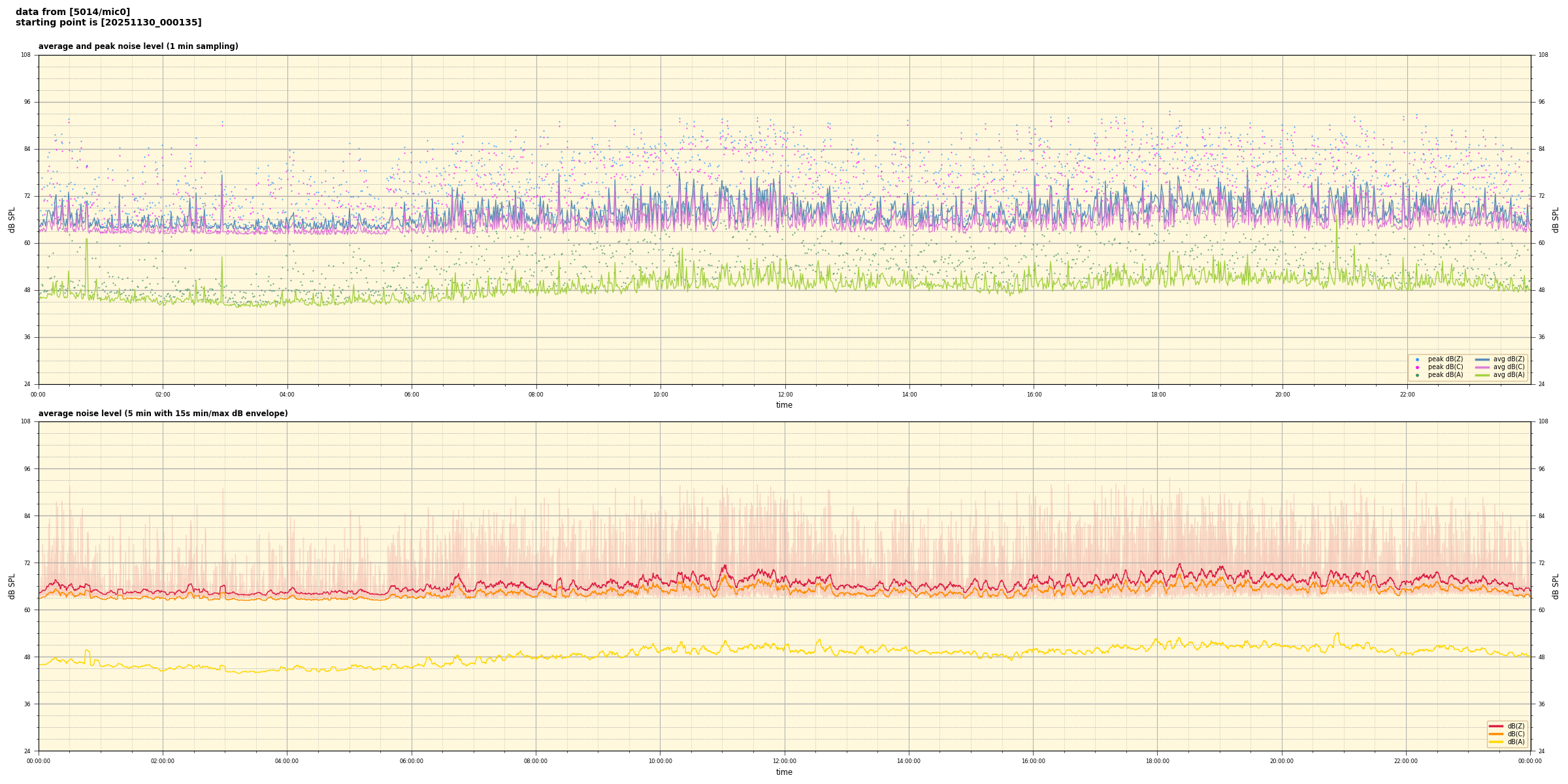Screen dimensions: 1568x784
Task: Click top chart left 'dB SPL' axis label
Action: pyautogui.click(x=12, y=220)
